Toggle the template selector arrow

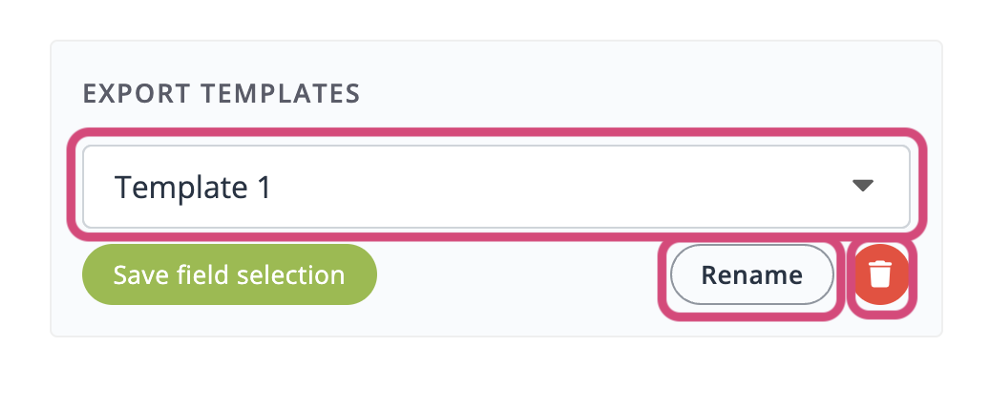[862, 186]
